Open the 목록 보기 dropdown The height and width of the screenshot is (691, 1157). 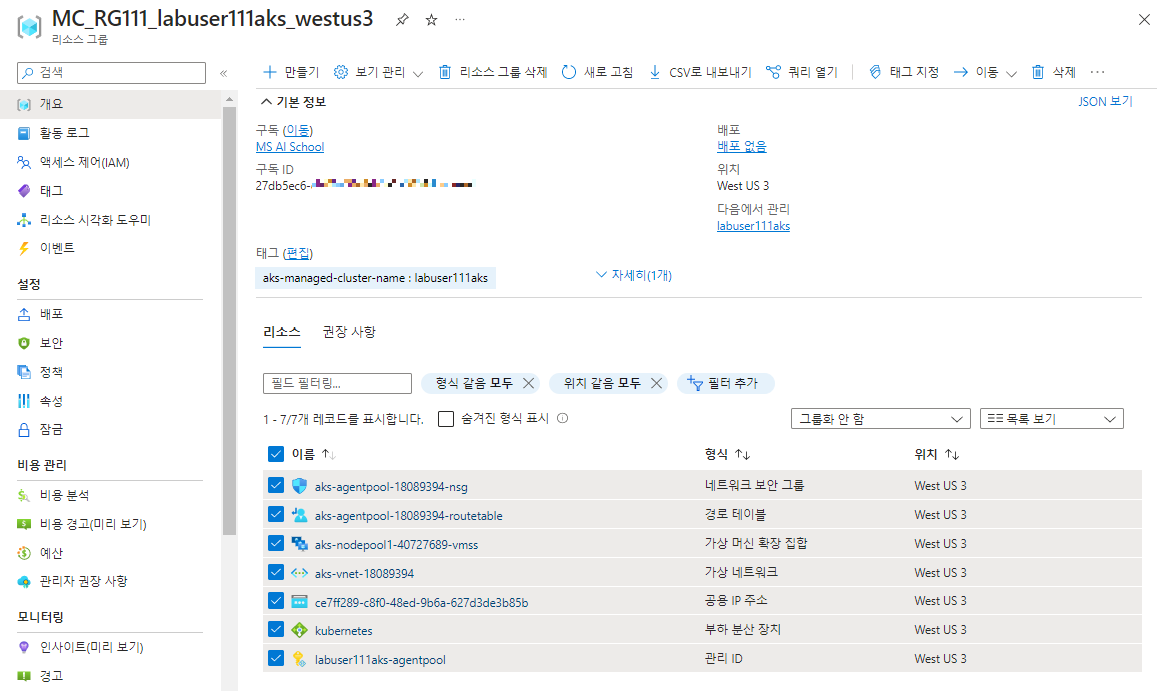(x=1051, y=419)
